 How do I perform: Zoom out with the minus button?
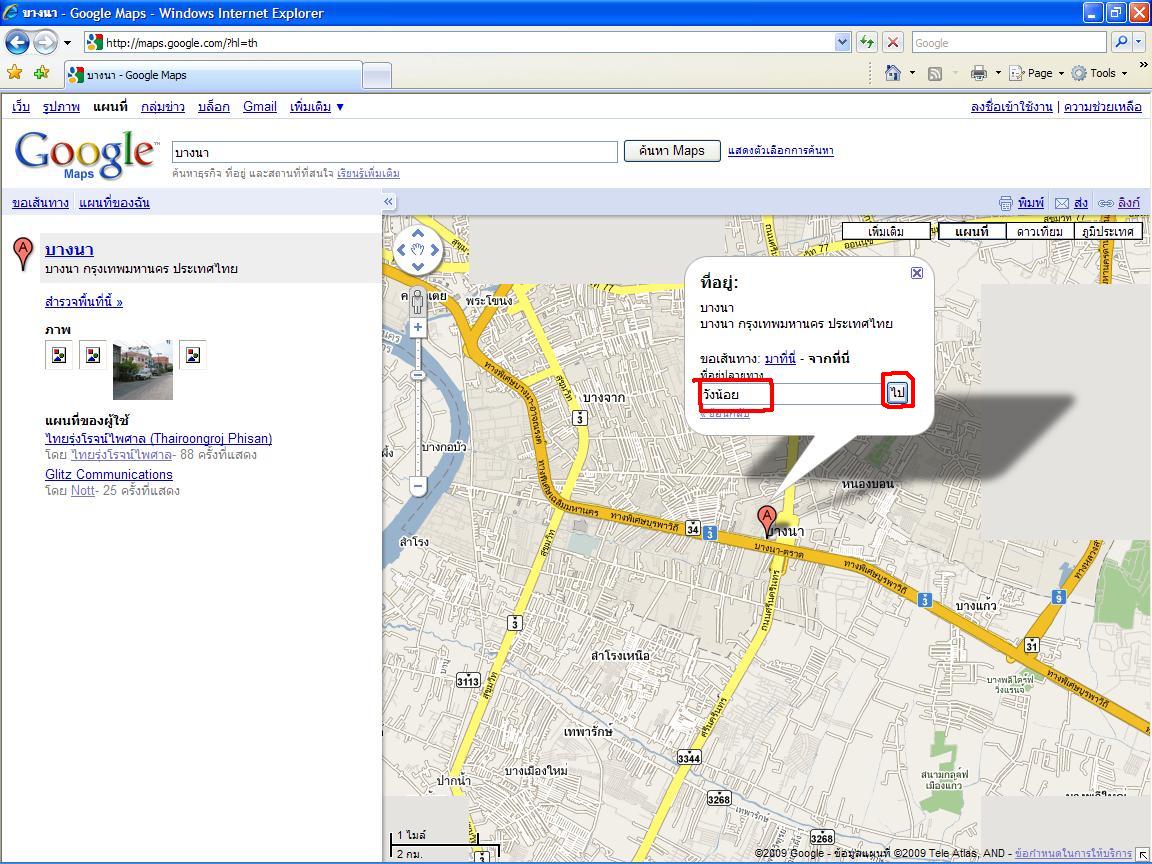pyautogui.click(x=417, y=486)
